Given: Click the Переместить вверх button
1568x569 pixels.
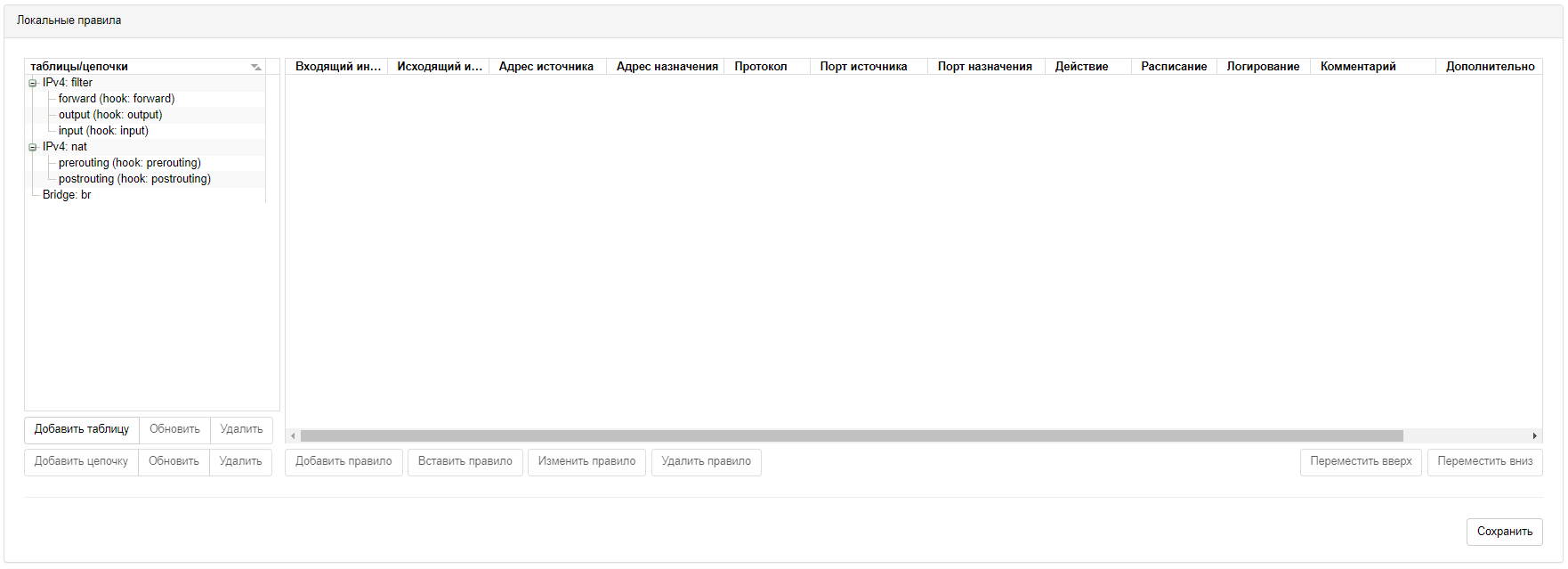Looking at the screenshot, I should coord(1361,461).
